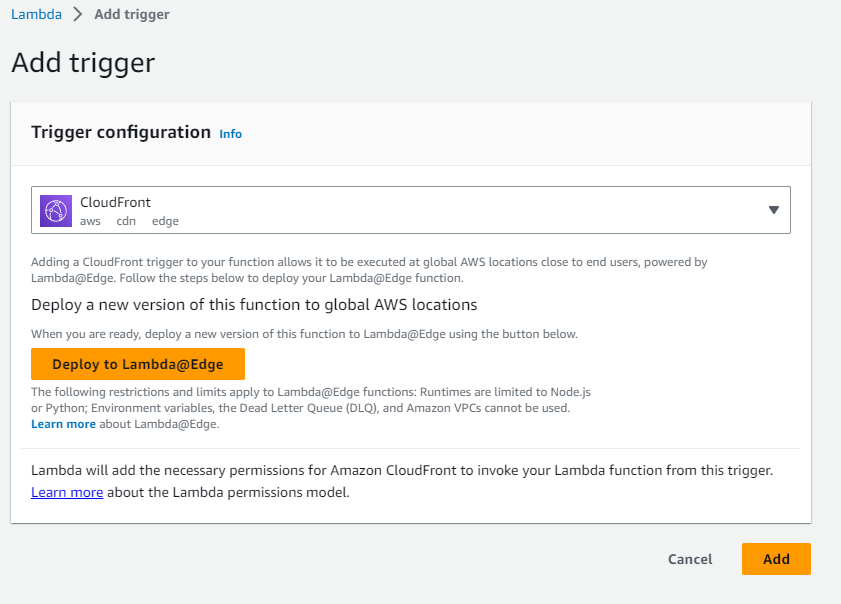The width and height of the screenshot is (841, 604).
Task: Click the CloudFront service icon
Action: [x=56, y=210]
